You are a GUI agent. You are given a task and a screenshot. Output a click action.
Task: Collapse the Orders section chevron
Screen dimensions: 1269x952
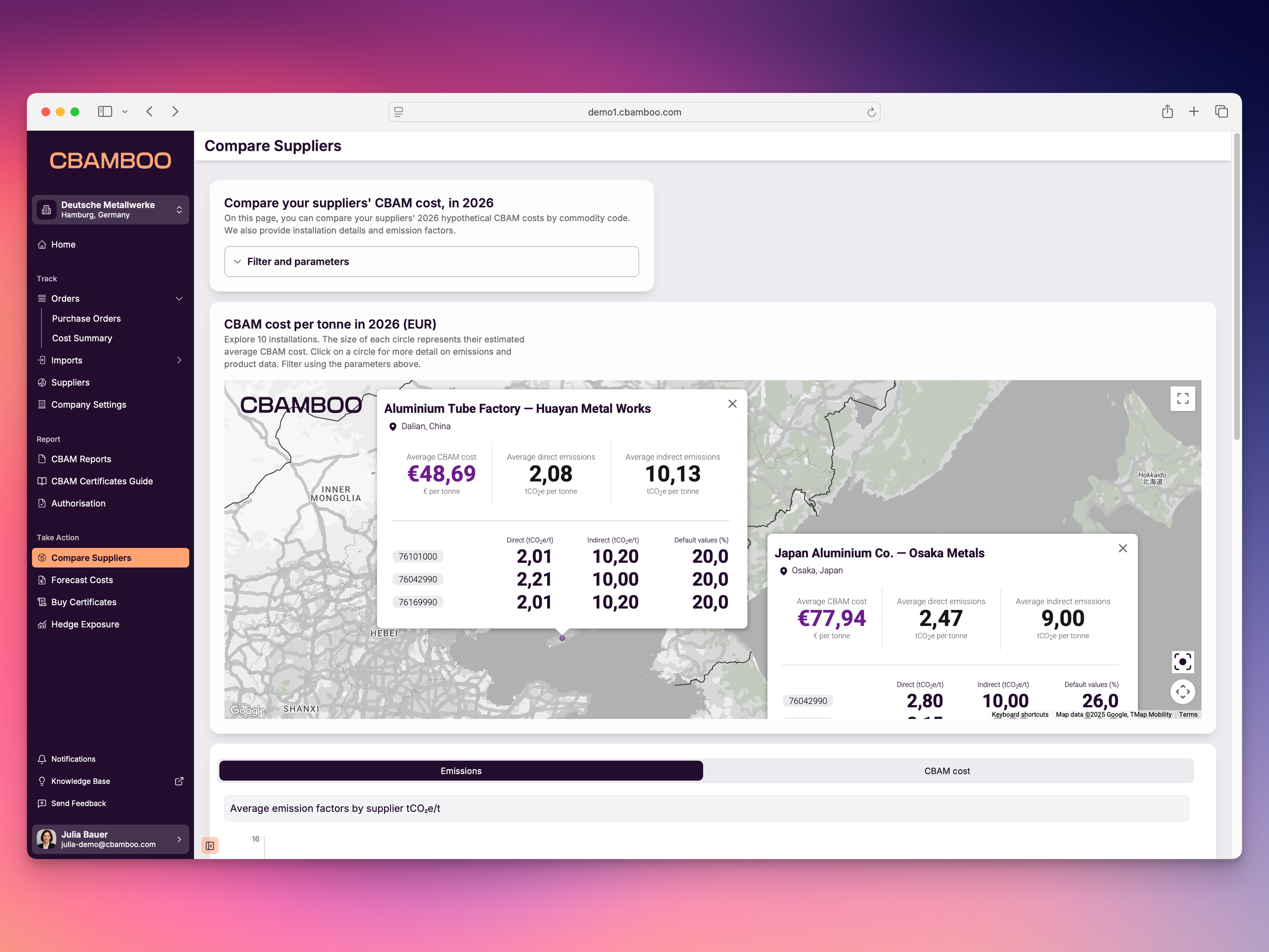pyautogui.click(x=179, y=299)
